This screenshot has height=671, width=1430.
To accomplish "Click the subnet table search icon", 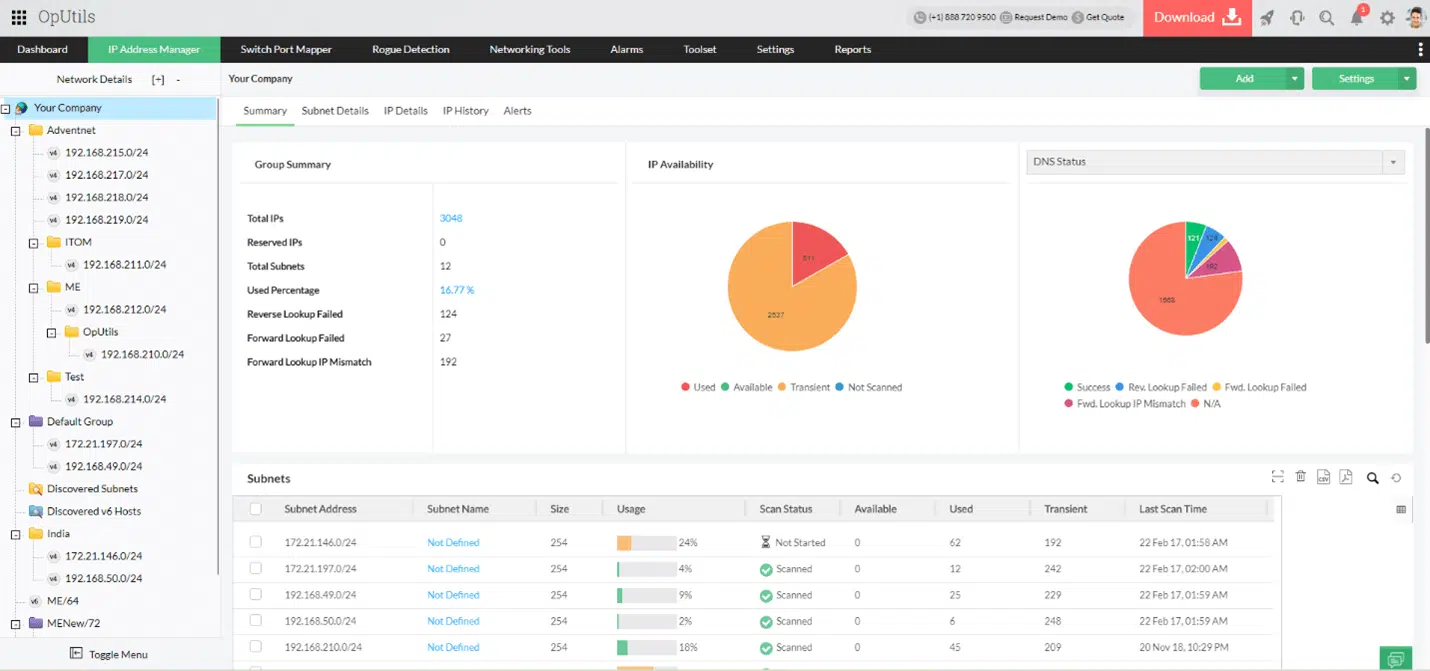I will point(1373,478).
